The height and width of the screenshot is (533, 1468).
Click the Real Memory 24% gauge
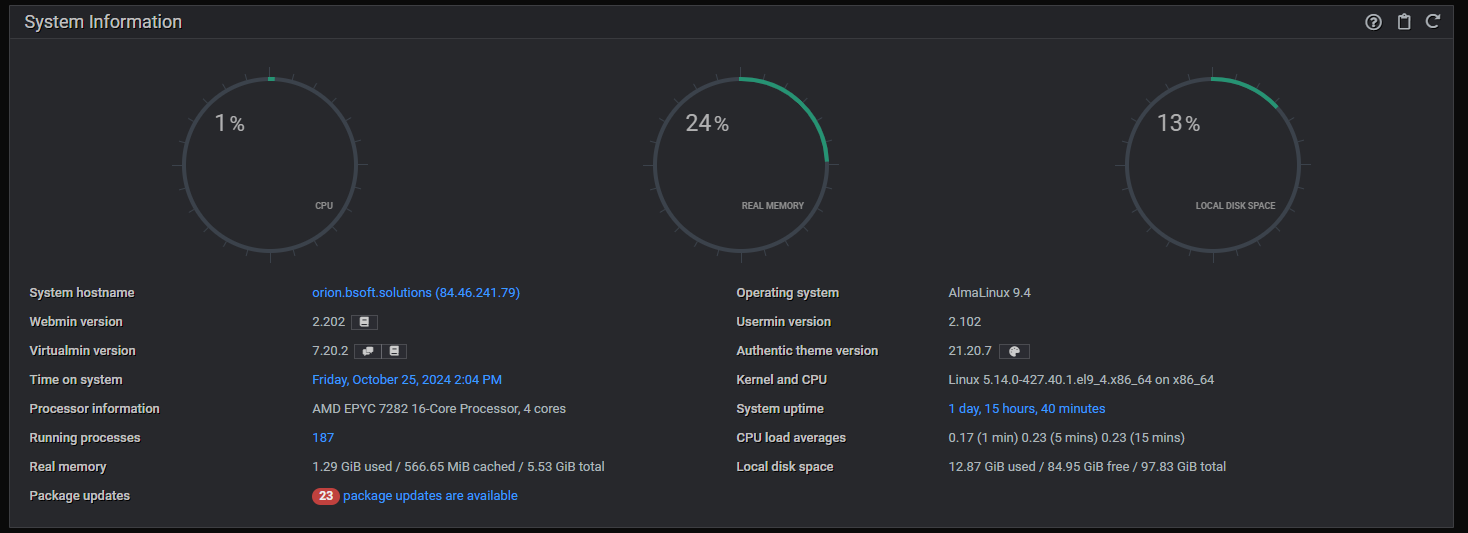[x=741, y=164]
